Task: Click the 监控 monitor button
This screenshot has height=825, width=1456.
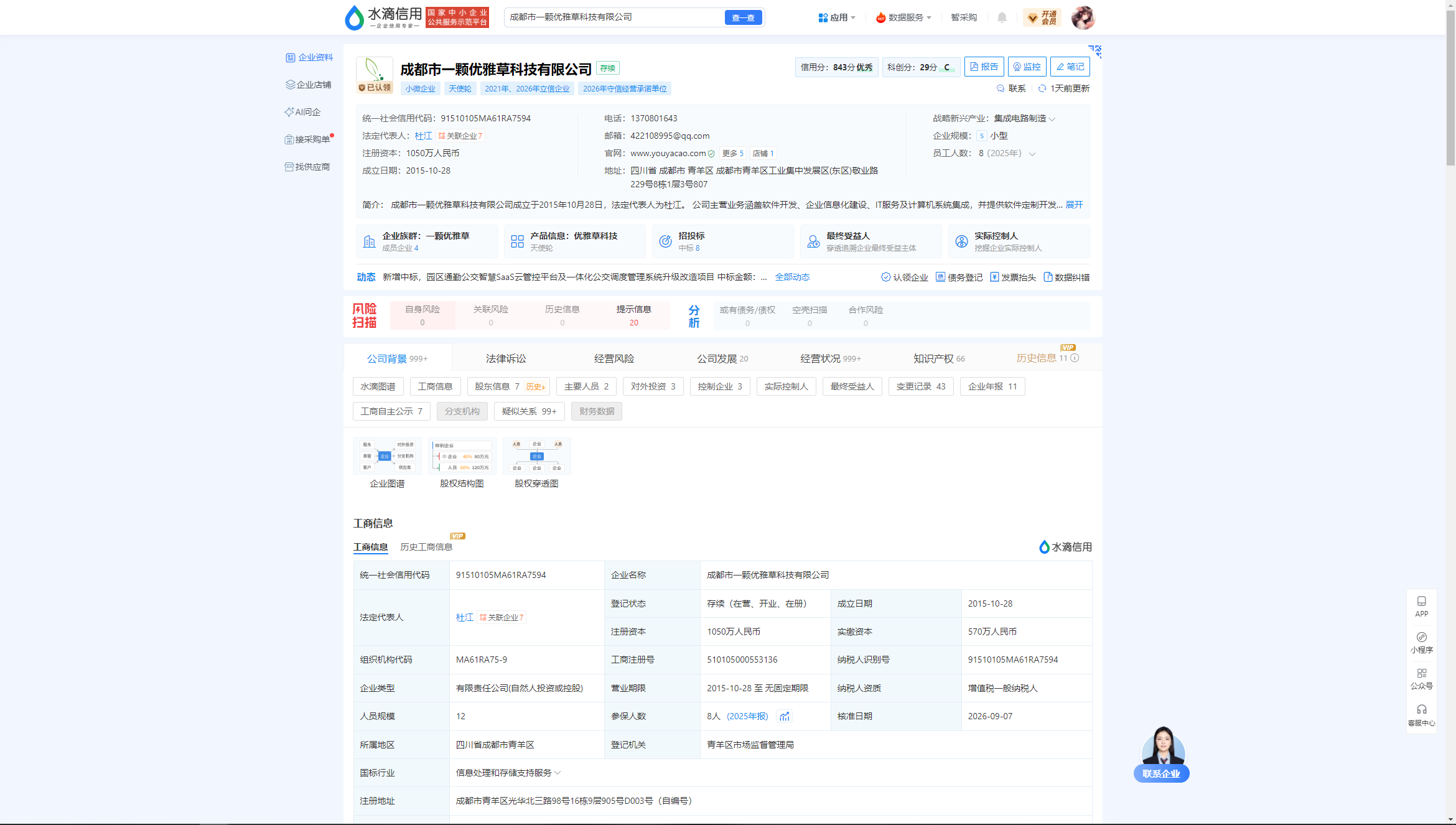Action: (x=1027, y=67)
